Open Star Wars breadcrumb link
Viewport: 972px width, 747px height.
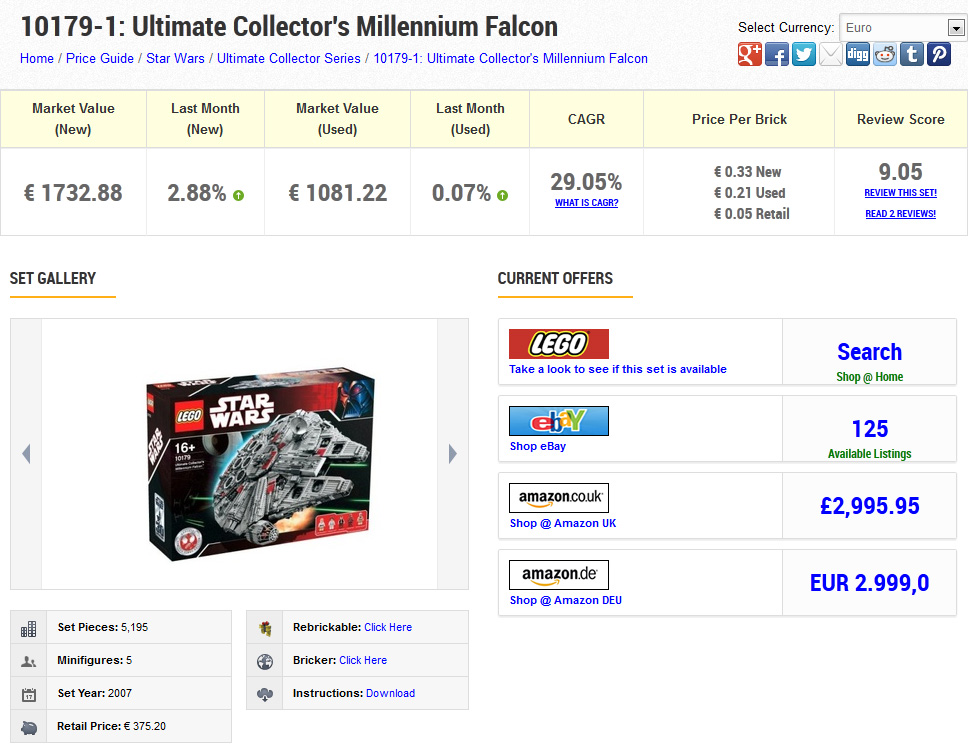pos(175,58)
